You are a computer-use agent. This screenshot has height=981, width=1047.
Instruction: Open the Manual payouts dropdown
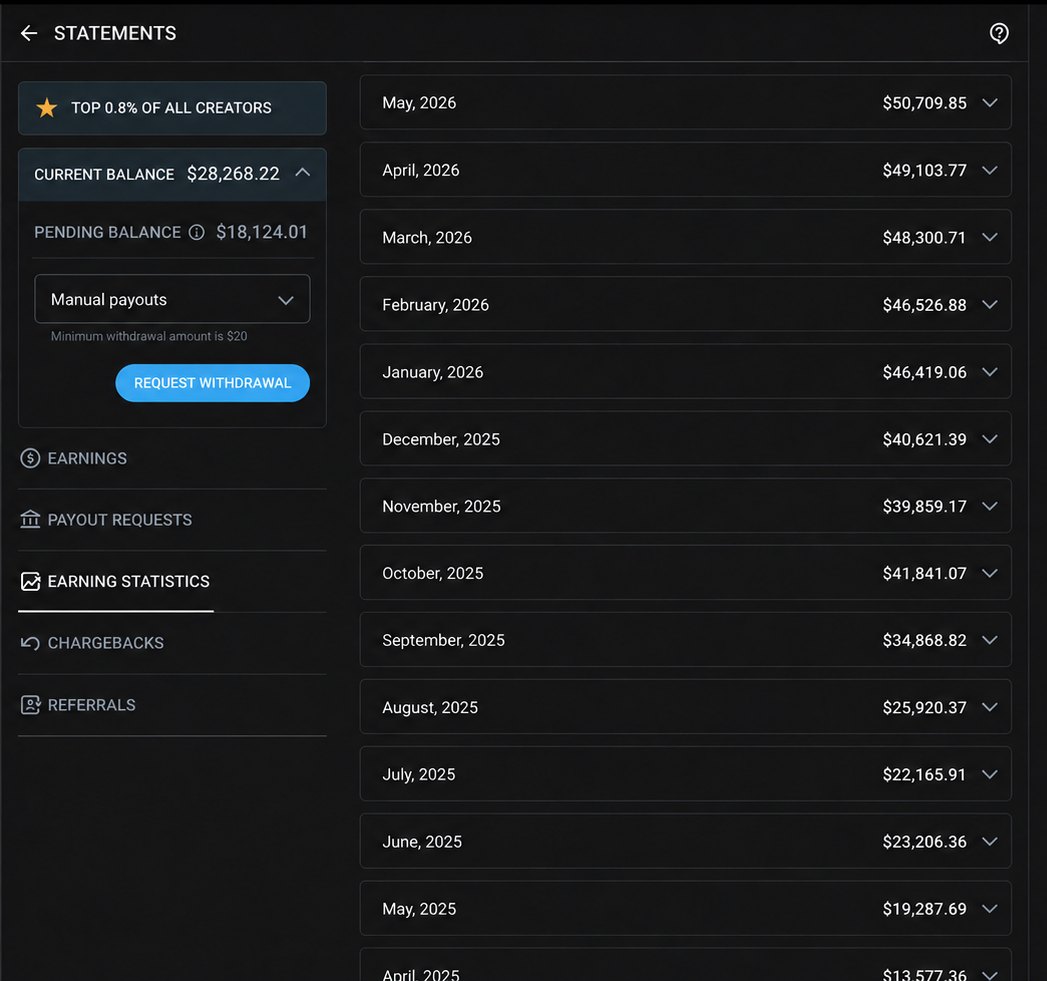pos(172,299)
